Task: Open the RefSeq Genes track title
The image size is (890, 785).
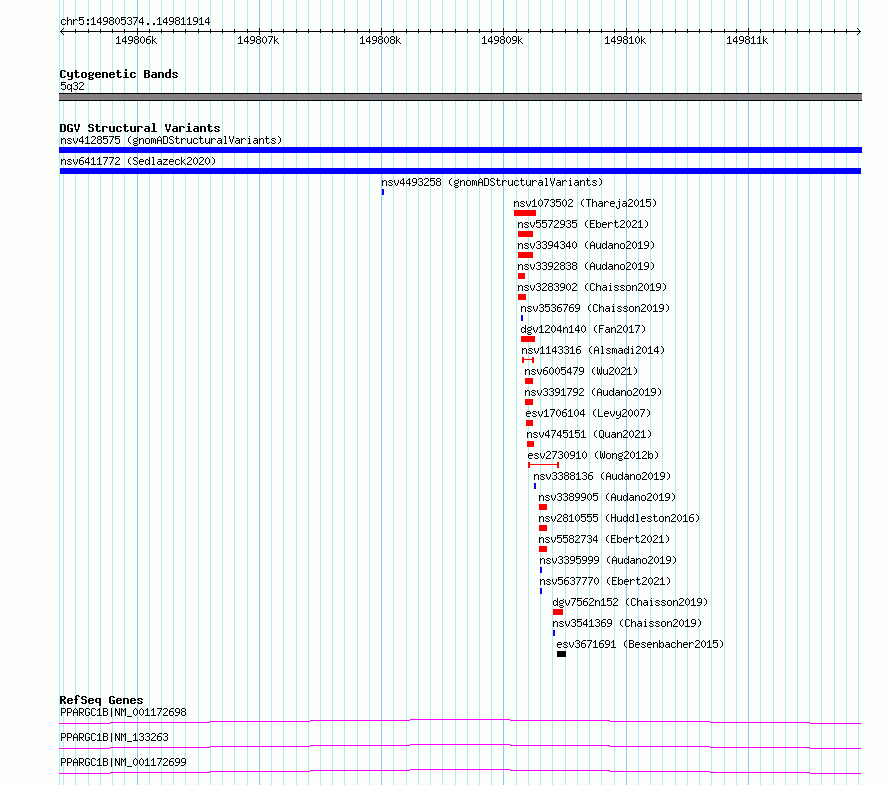Action: [x=102, y=700]
